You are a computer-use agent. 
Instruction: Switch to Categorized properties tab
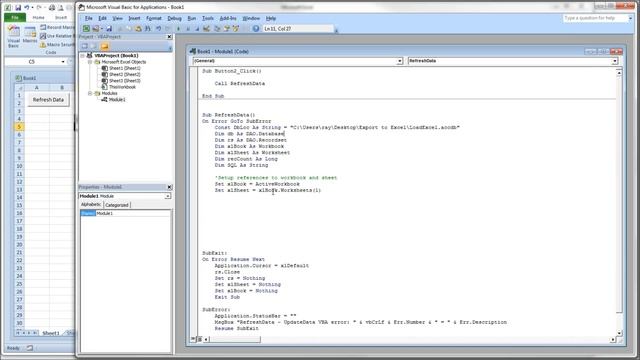point(117,205)
